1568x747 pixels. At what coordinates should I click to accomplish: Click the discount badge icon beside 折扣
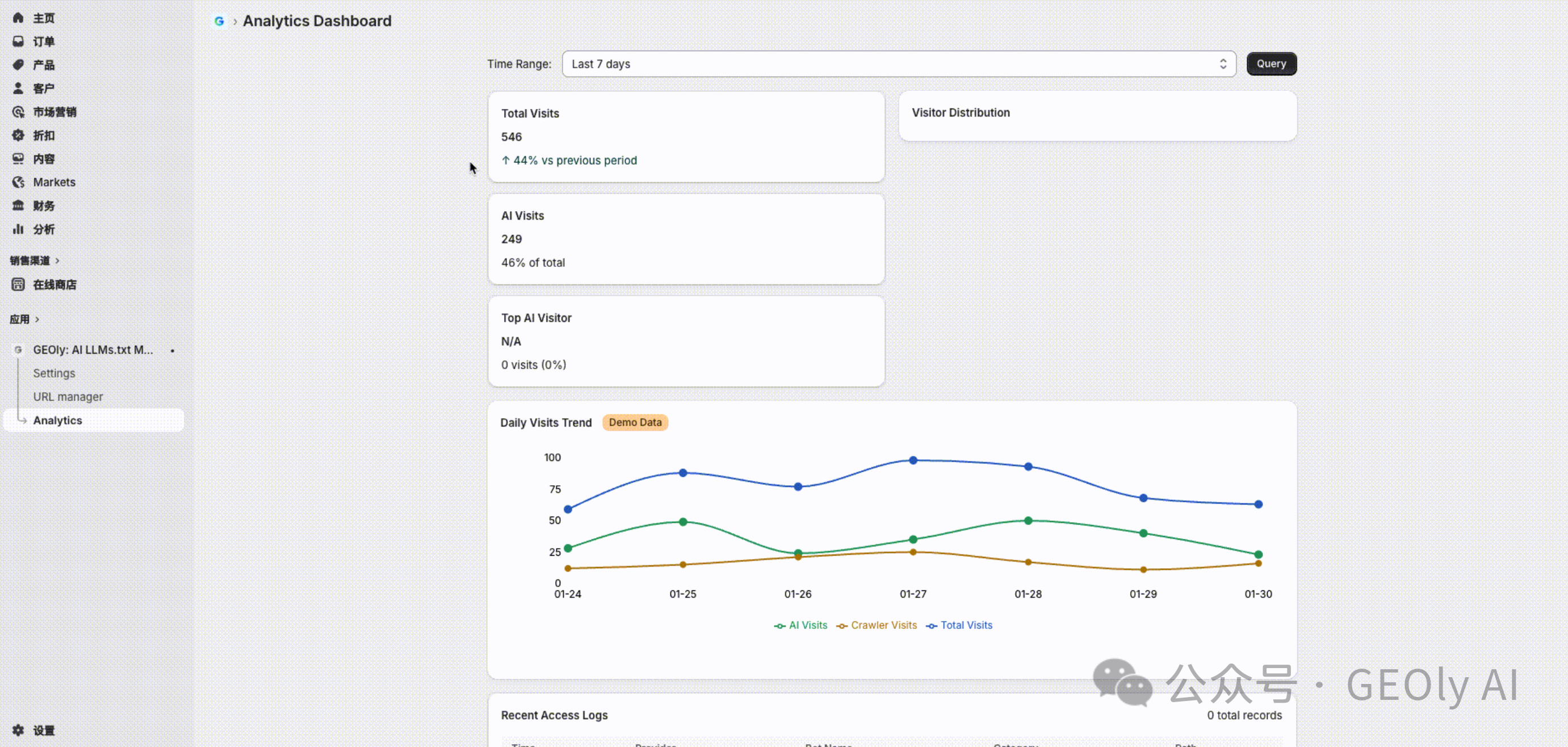(18, 135)
